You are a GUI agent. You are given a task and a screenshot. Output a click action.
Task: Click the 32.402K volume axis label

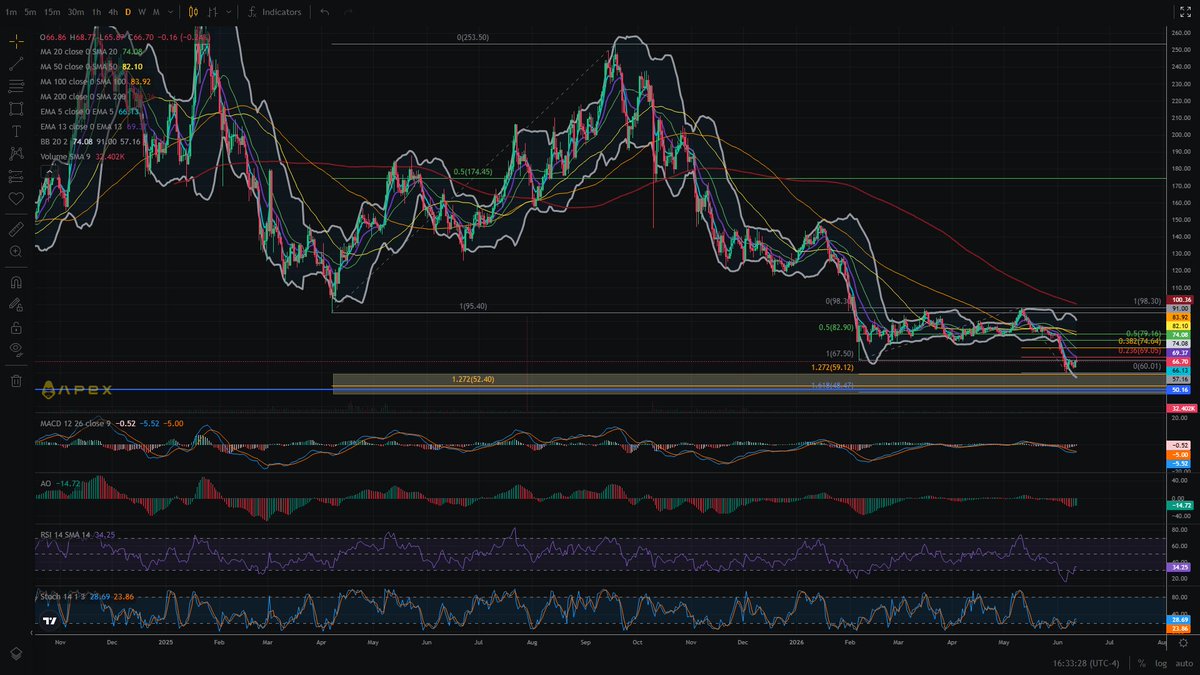(1181, 409)
